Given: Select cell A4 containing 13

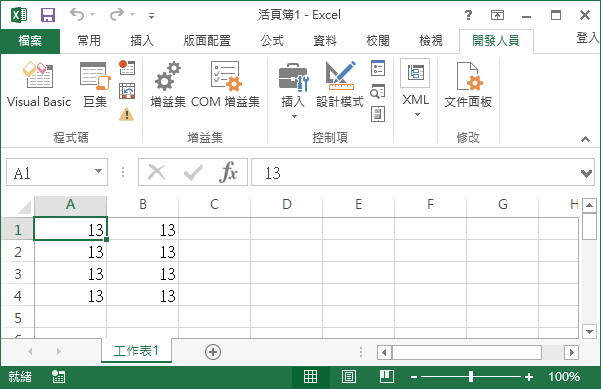Looking at the screenshot, I should [x=71, y=296].
